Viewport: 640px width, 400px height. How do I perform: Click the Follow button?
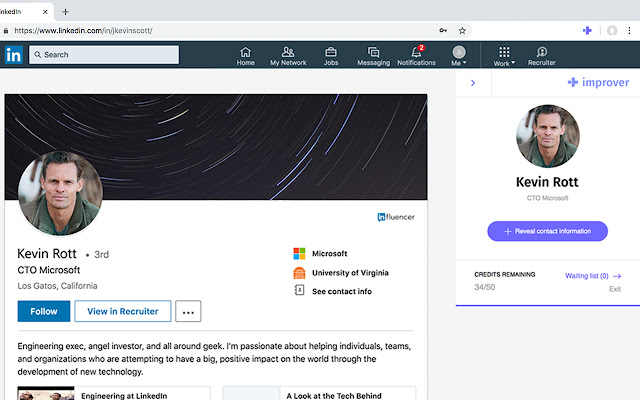tap(44, 311)
